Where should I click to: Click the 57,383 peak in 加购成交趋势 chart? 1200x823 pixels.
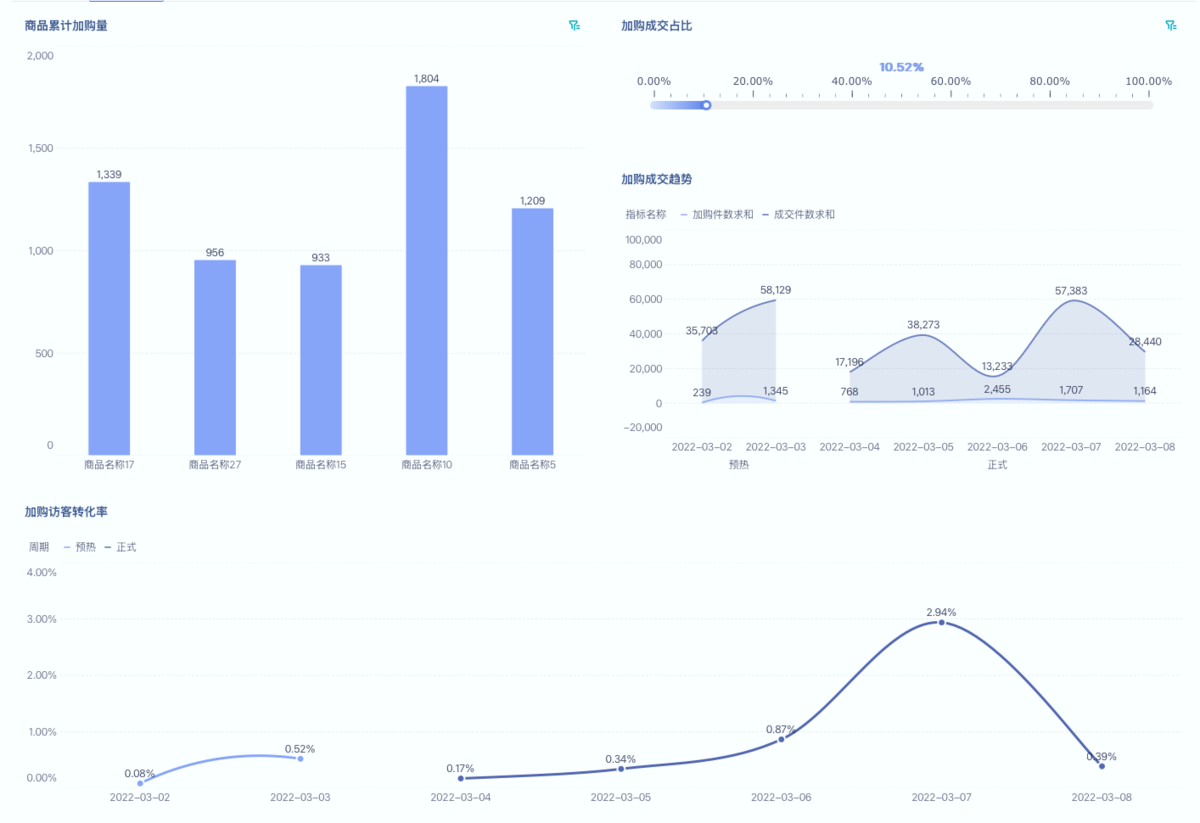1071,301
